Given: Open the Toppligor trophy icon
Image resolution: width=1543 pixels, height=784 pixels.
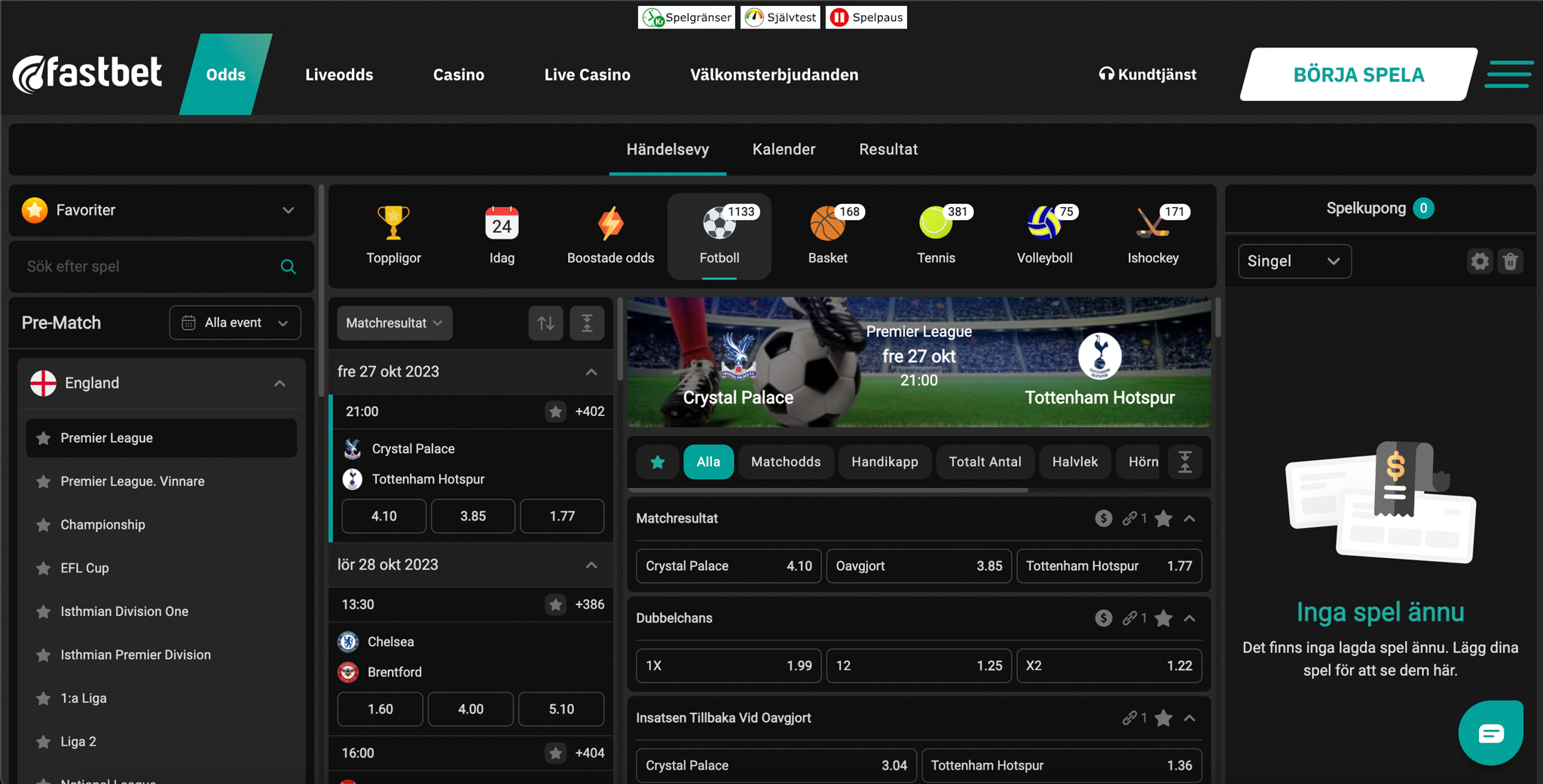Looking at the screenshot, I should pyautogui.click(x=393, y=224).
